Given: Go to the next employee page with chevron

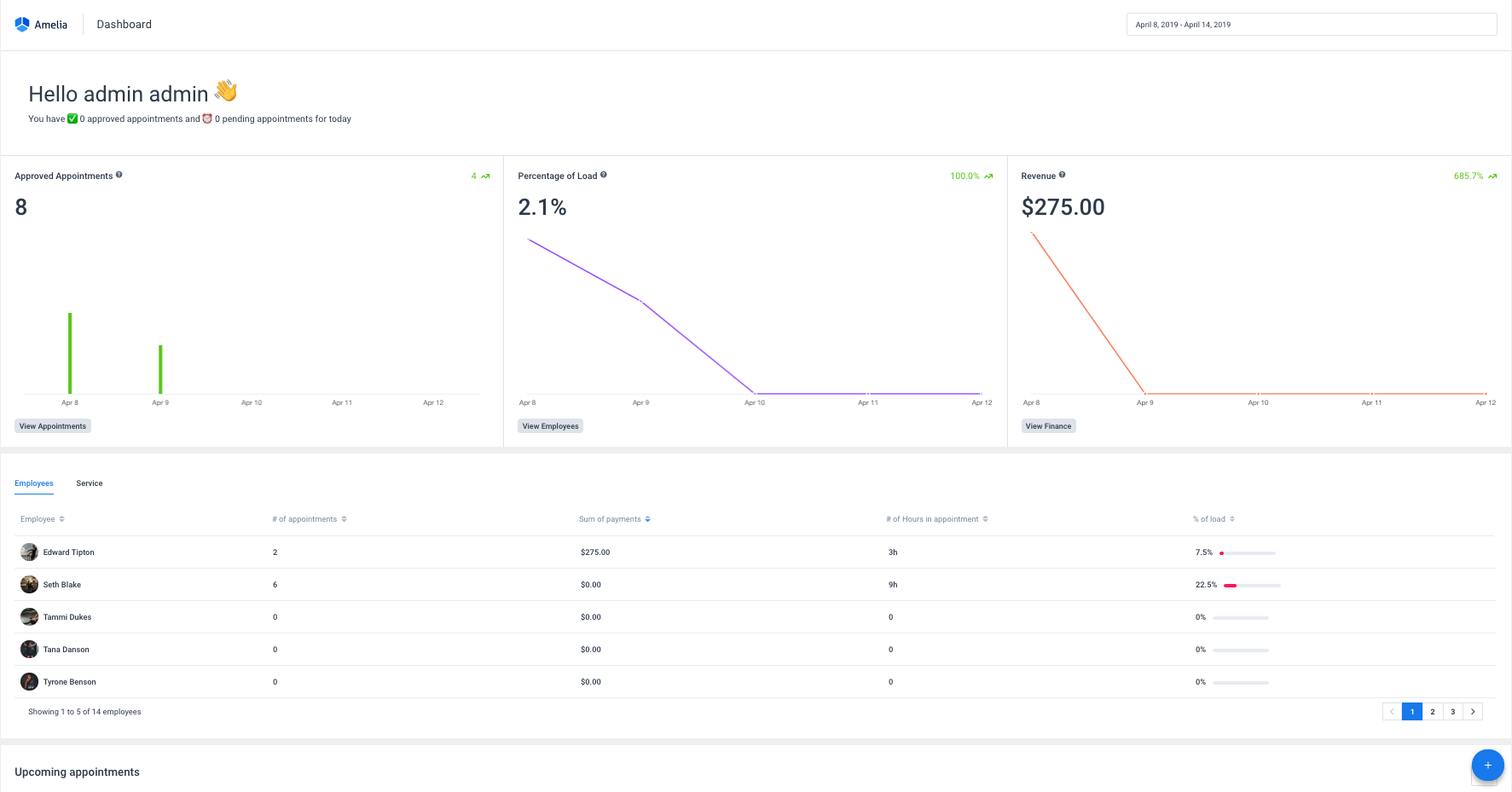Looking at the screenshot, I should (1473, 711).
